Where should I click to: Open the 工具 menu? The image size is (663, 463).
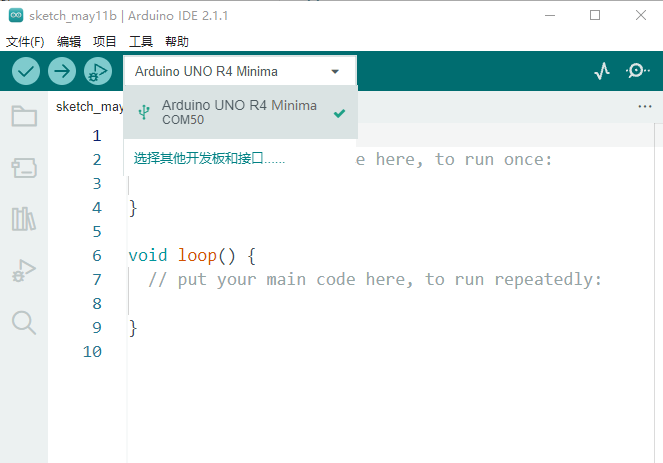(140, 41)
